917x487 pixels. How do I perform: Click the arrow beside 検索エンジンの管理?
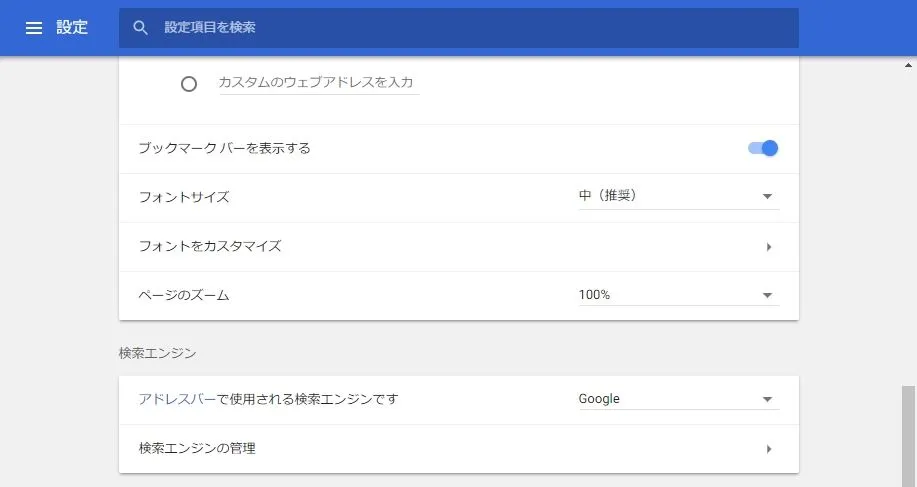tap(768, 449)
